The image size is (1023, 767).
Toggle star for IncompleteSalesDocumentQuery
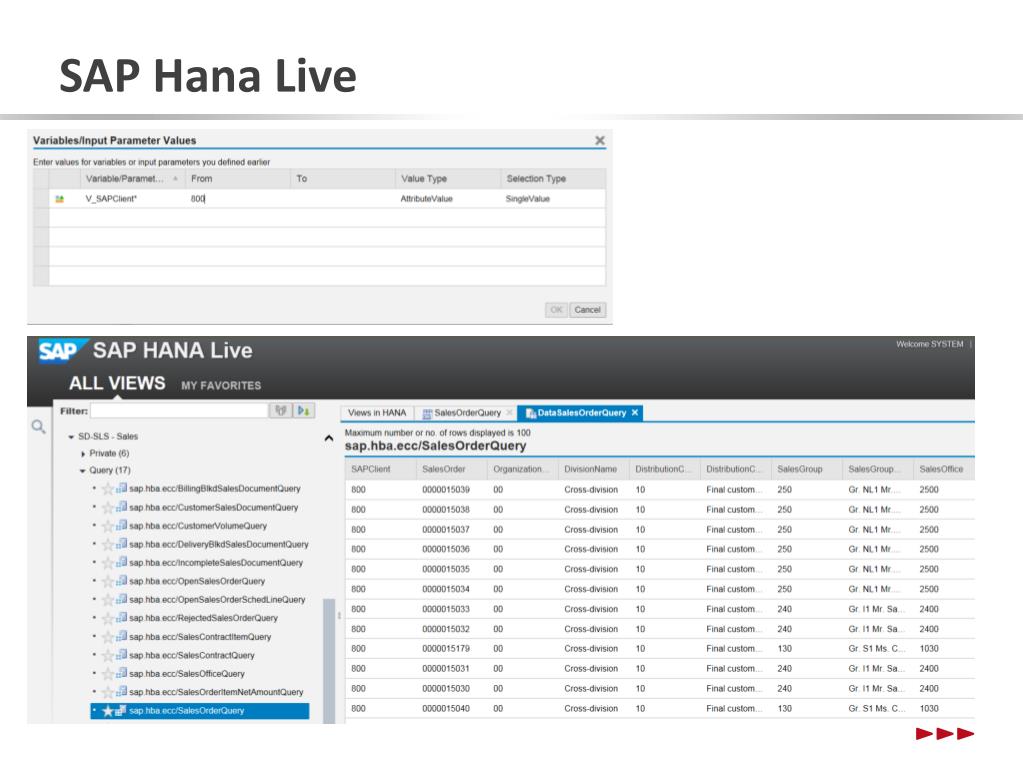pyautogui.click(x=108, y=563)
